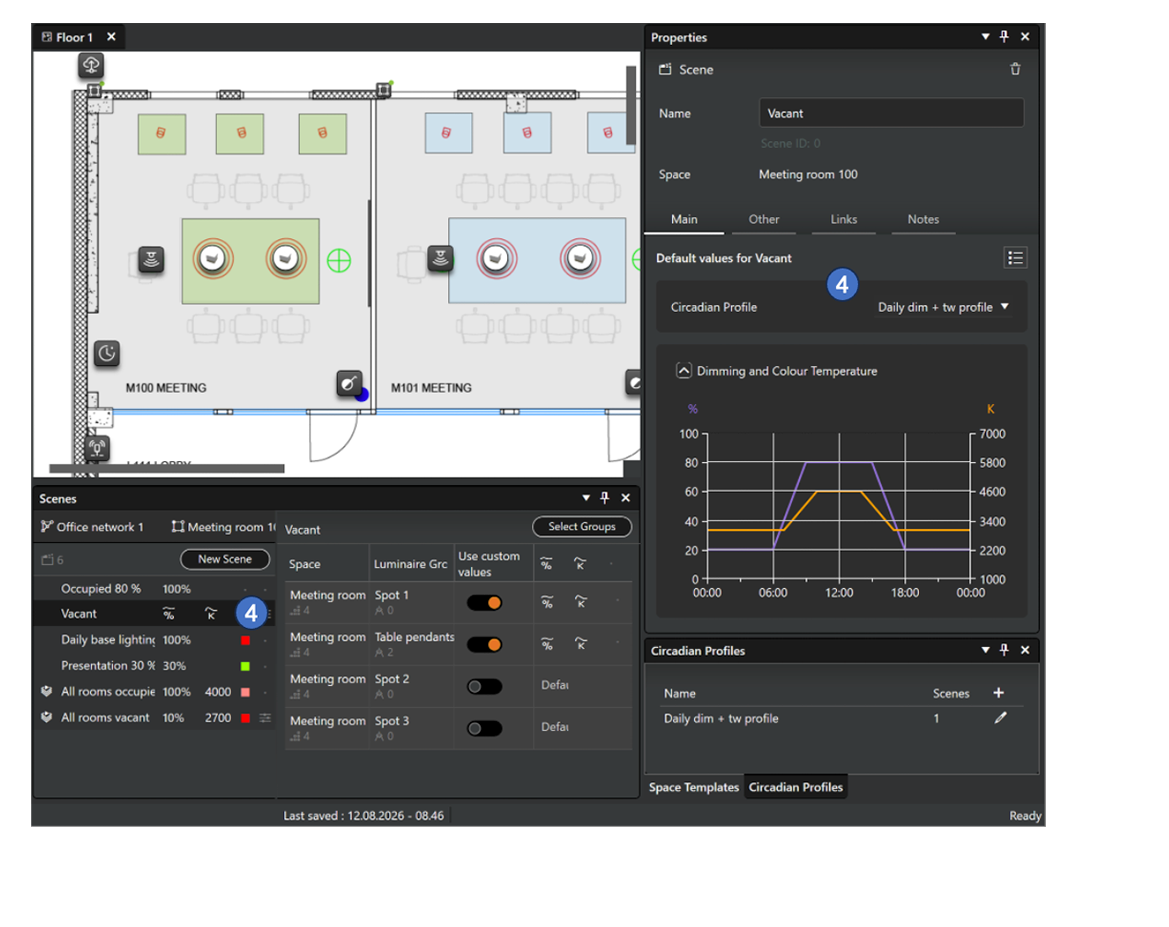Click the scene Name input field
The height and width of the screenshot is (927, 1169).
[891, 113]
